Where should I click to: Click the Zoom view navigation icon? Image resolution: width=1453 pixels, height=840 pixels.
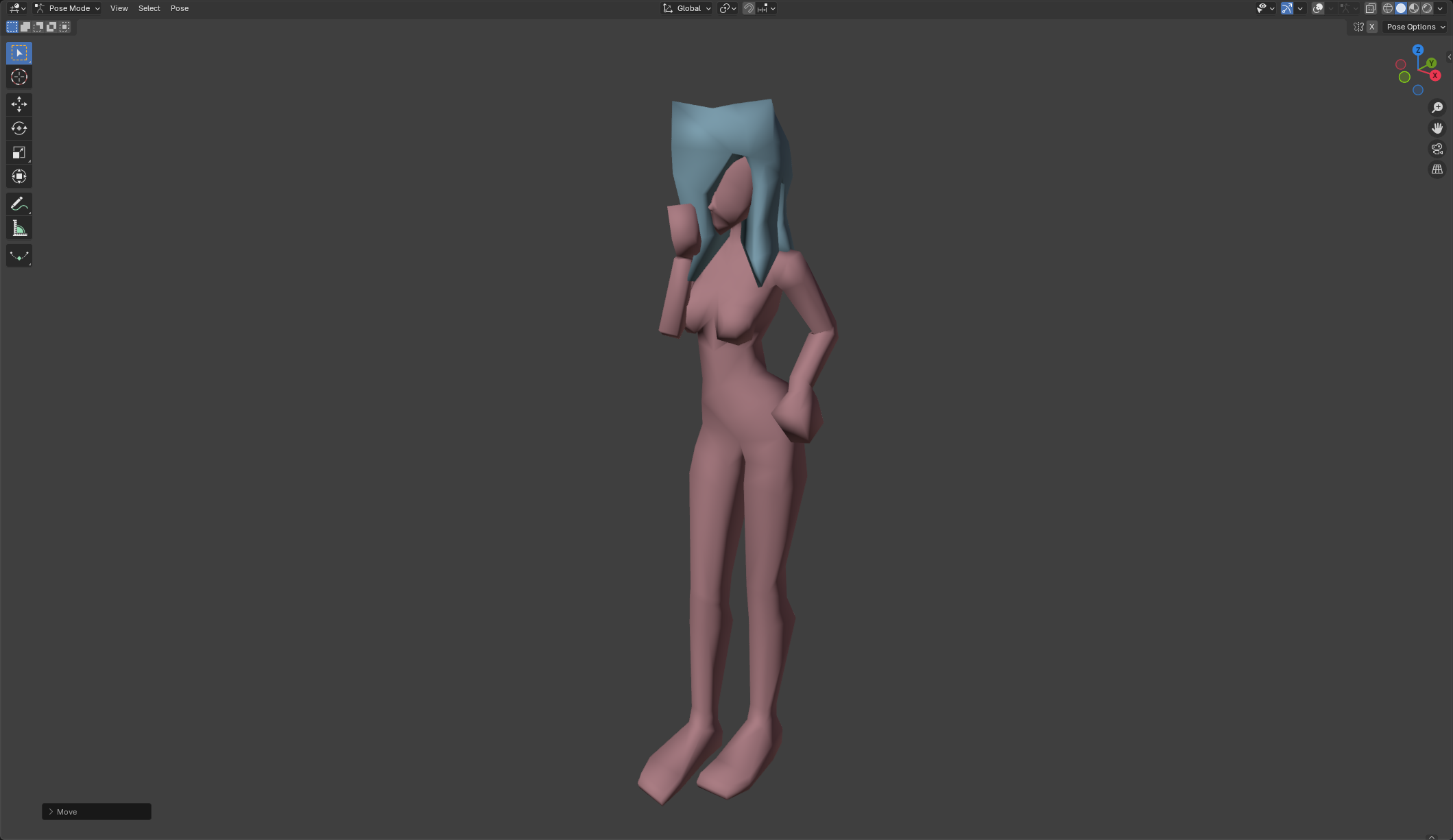point(1437,108)
